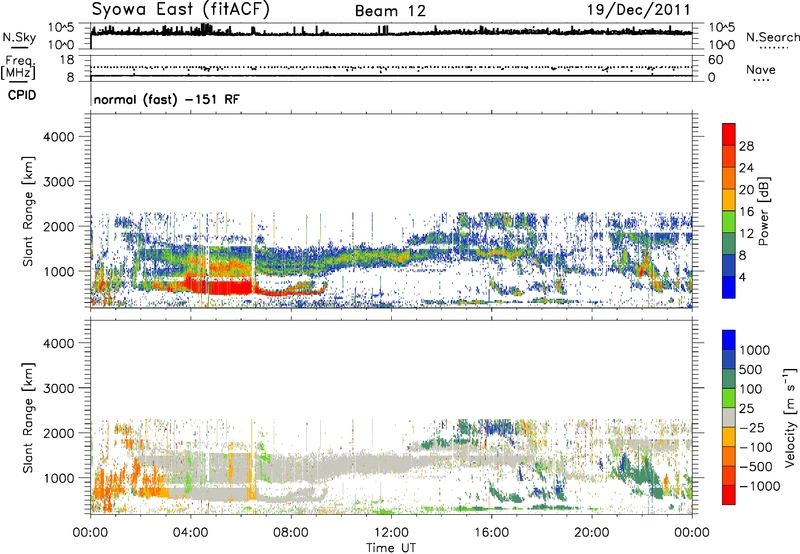Click the '16:00' time tick label

[x=491, y=533]
